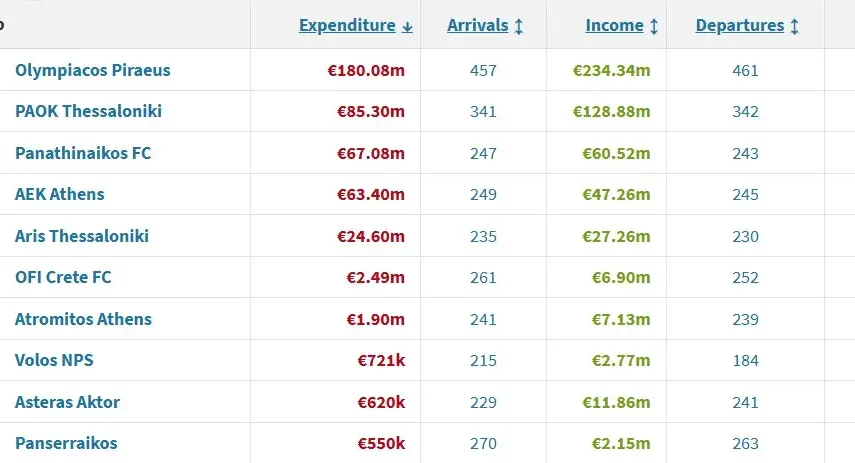Sort table by Arrivals column header
Screen dimensions: 855x463
click(477, 26)
